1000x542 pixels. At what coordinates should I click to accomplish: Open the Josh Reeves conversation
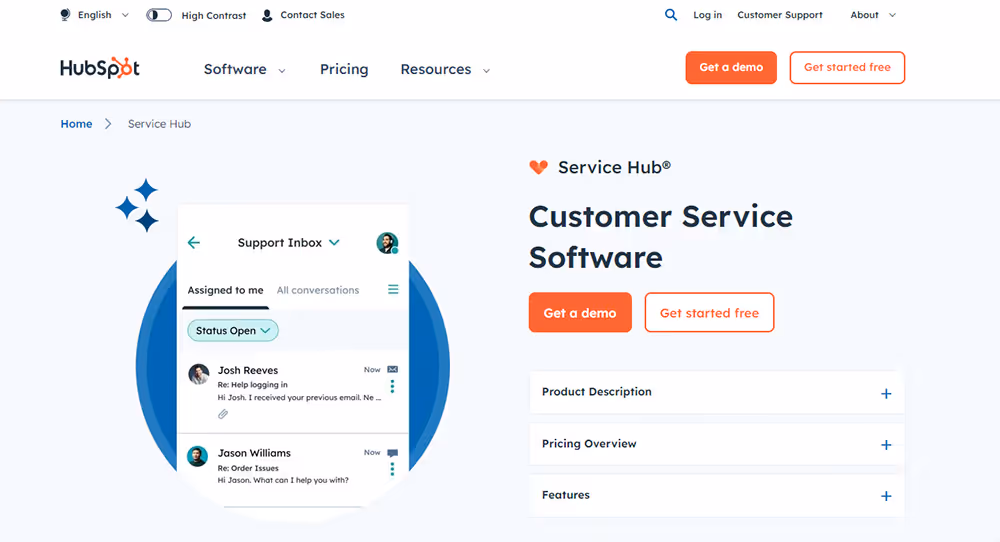point(293,392)
